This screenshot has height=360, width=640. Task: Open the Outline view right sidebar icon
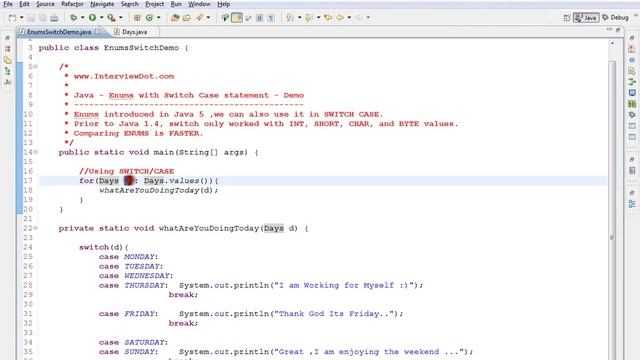(x=632, y=204)
